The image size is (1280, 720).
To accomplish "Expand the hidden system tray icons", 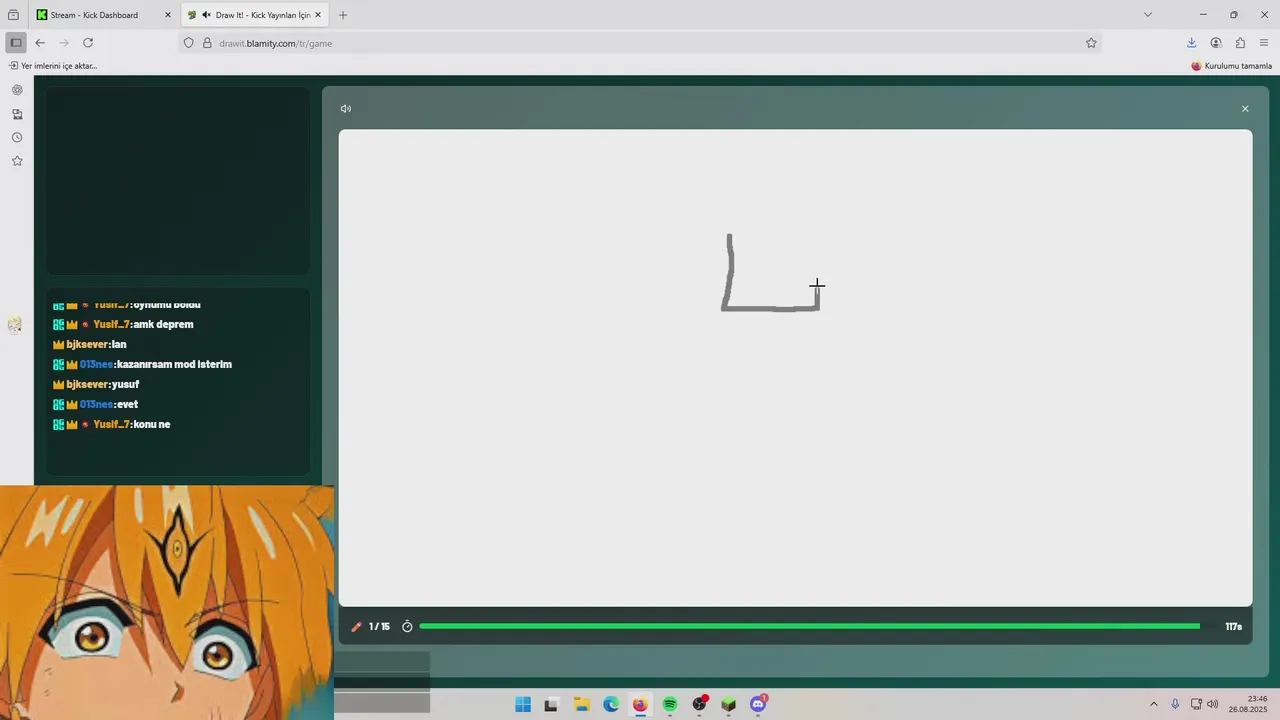I will (1153, 704).
